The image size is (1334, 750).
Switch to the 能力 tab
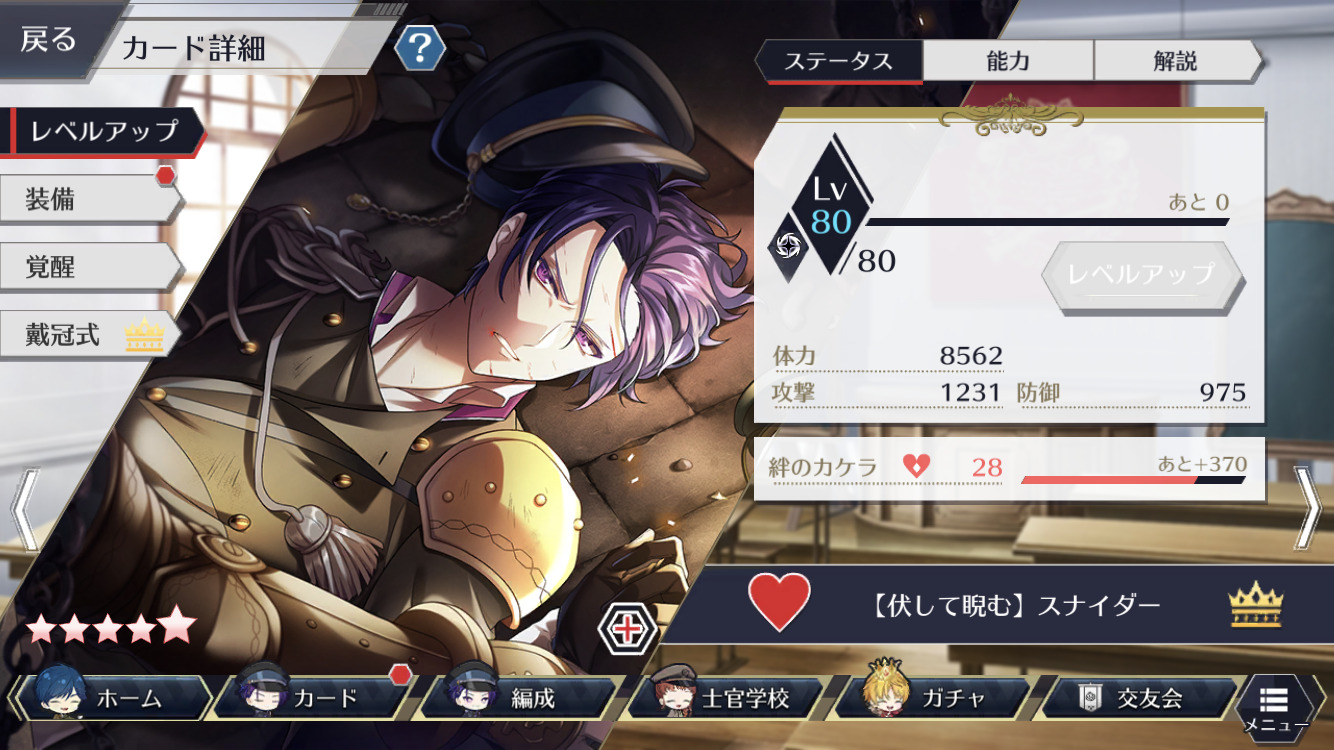coord(1008,61)
